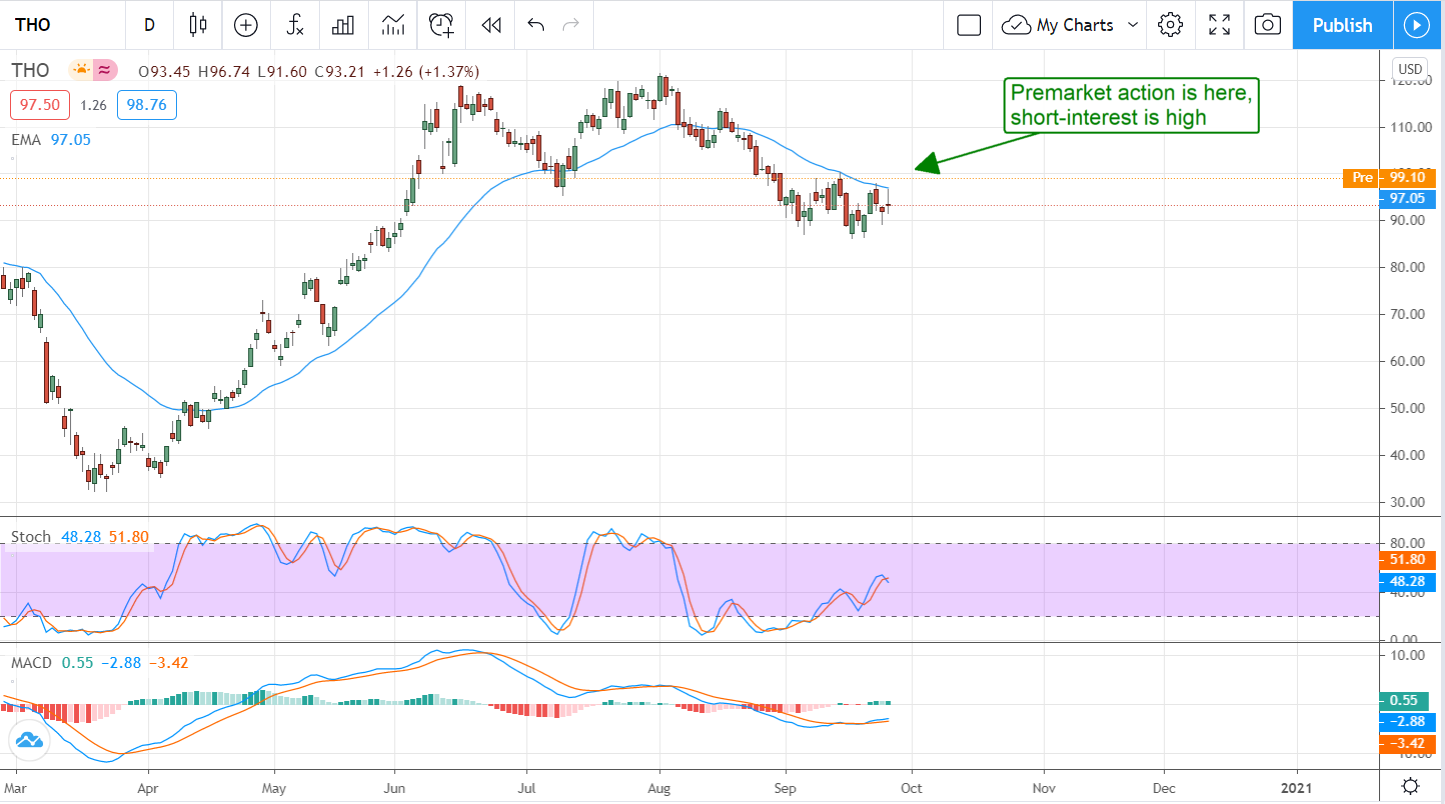
Task: Click the Compare or Add Symbol icon
Action: [x=245, y=25]
